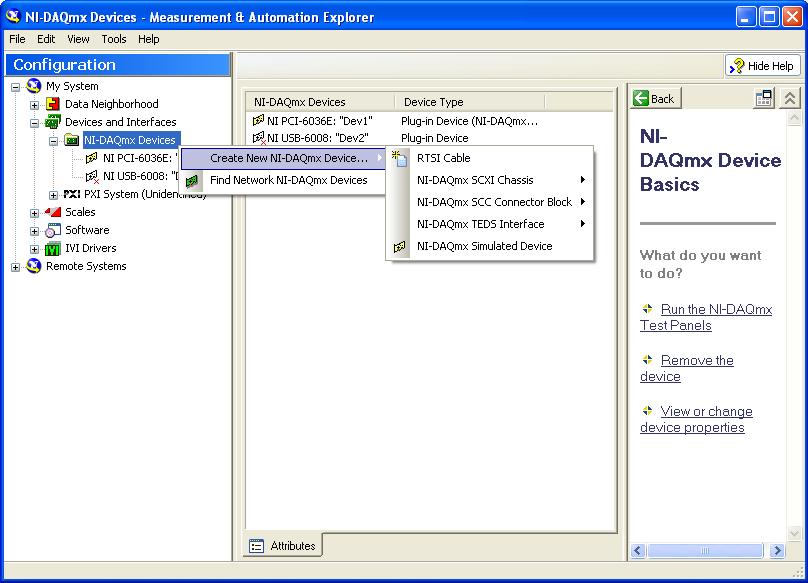Select RTSI Cable from submenu
808x583 pixels.
click(490, 158)
